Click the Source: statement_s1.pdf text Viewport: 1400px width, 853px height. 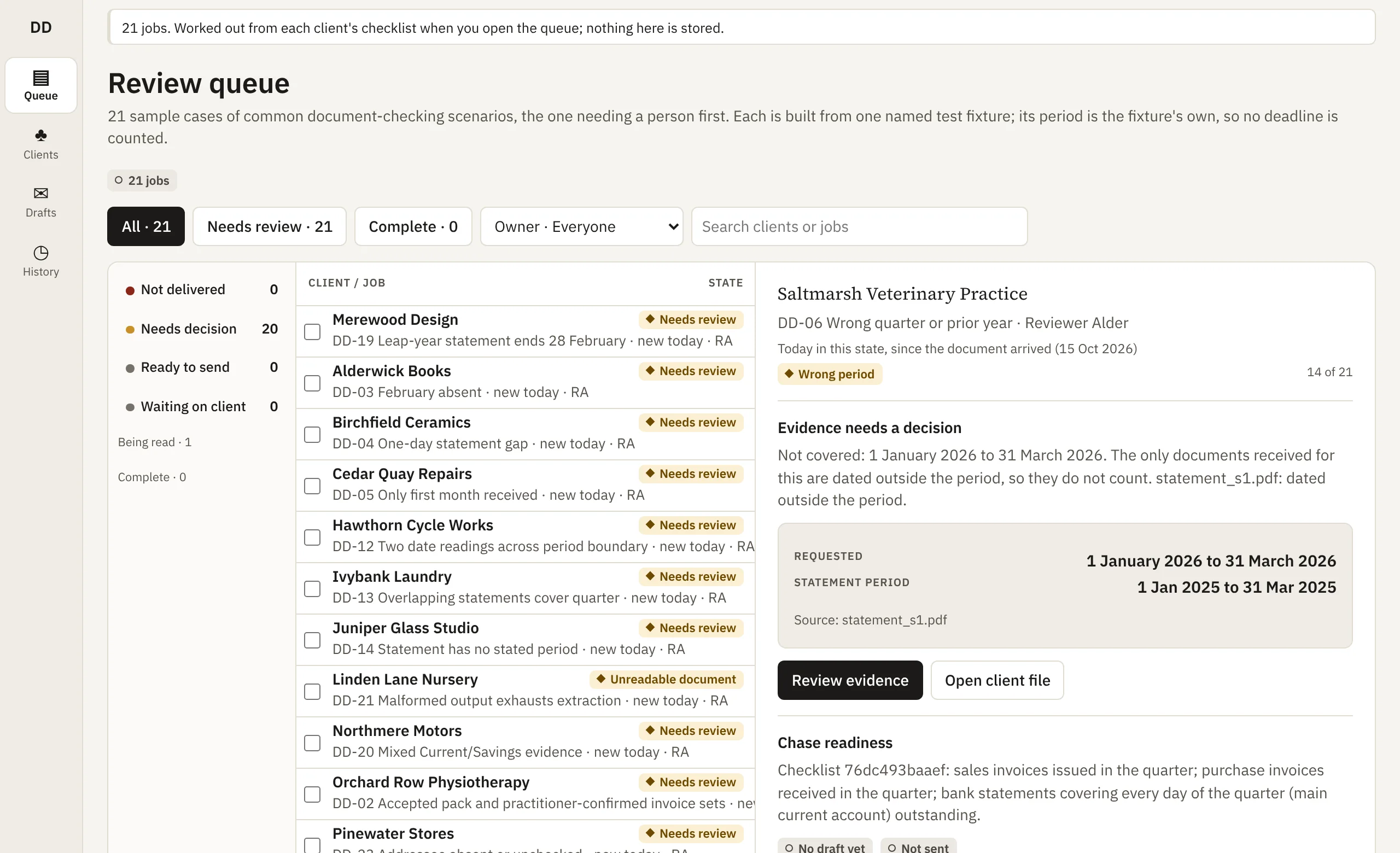click(870, 620)
